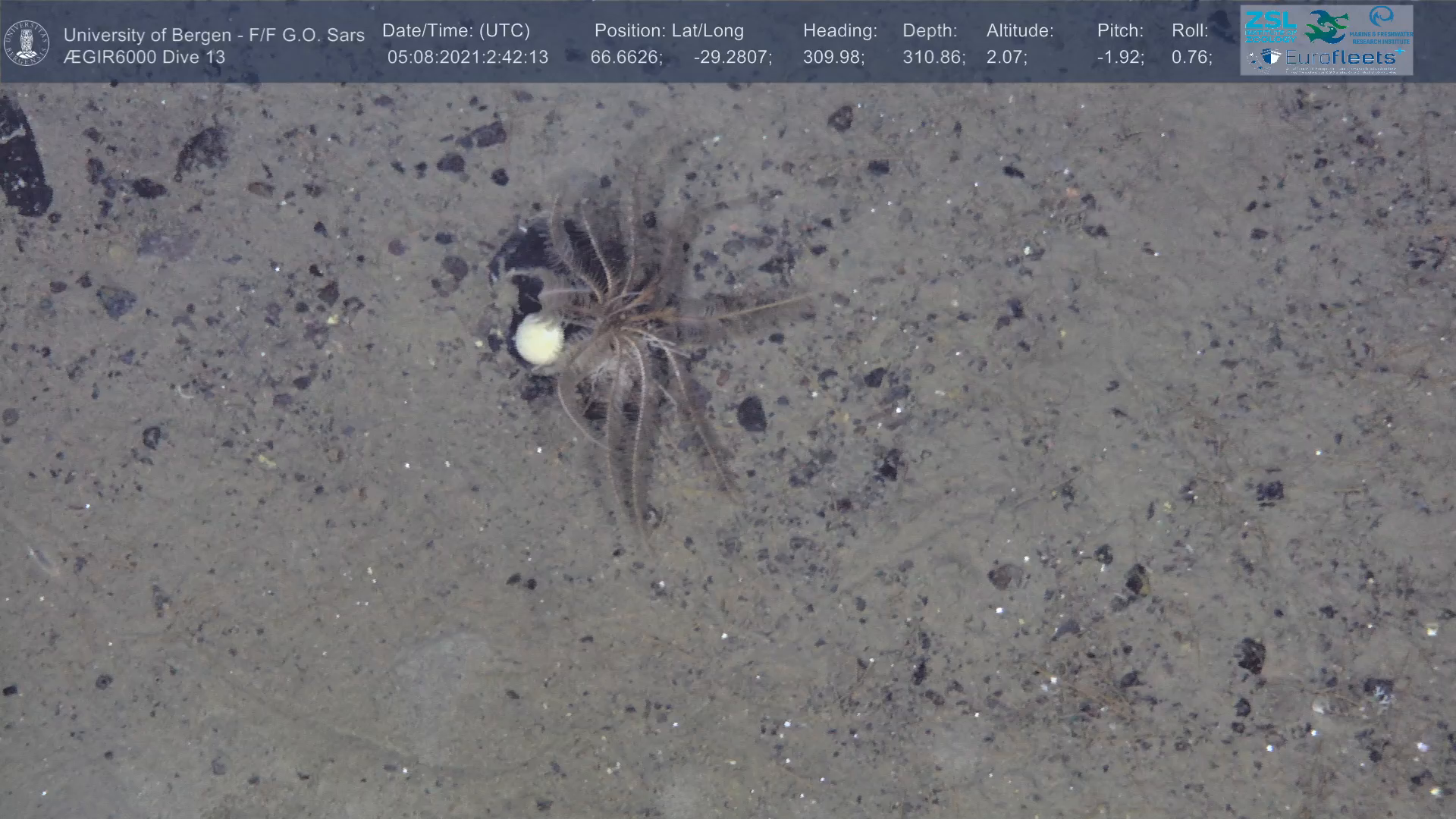The image size is (1456, 819).
Task: Click the timestamp value 05:08:2021:2:42:13
Action: tap(467, 58)
